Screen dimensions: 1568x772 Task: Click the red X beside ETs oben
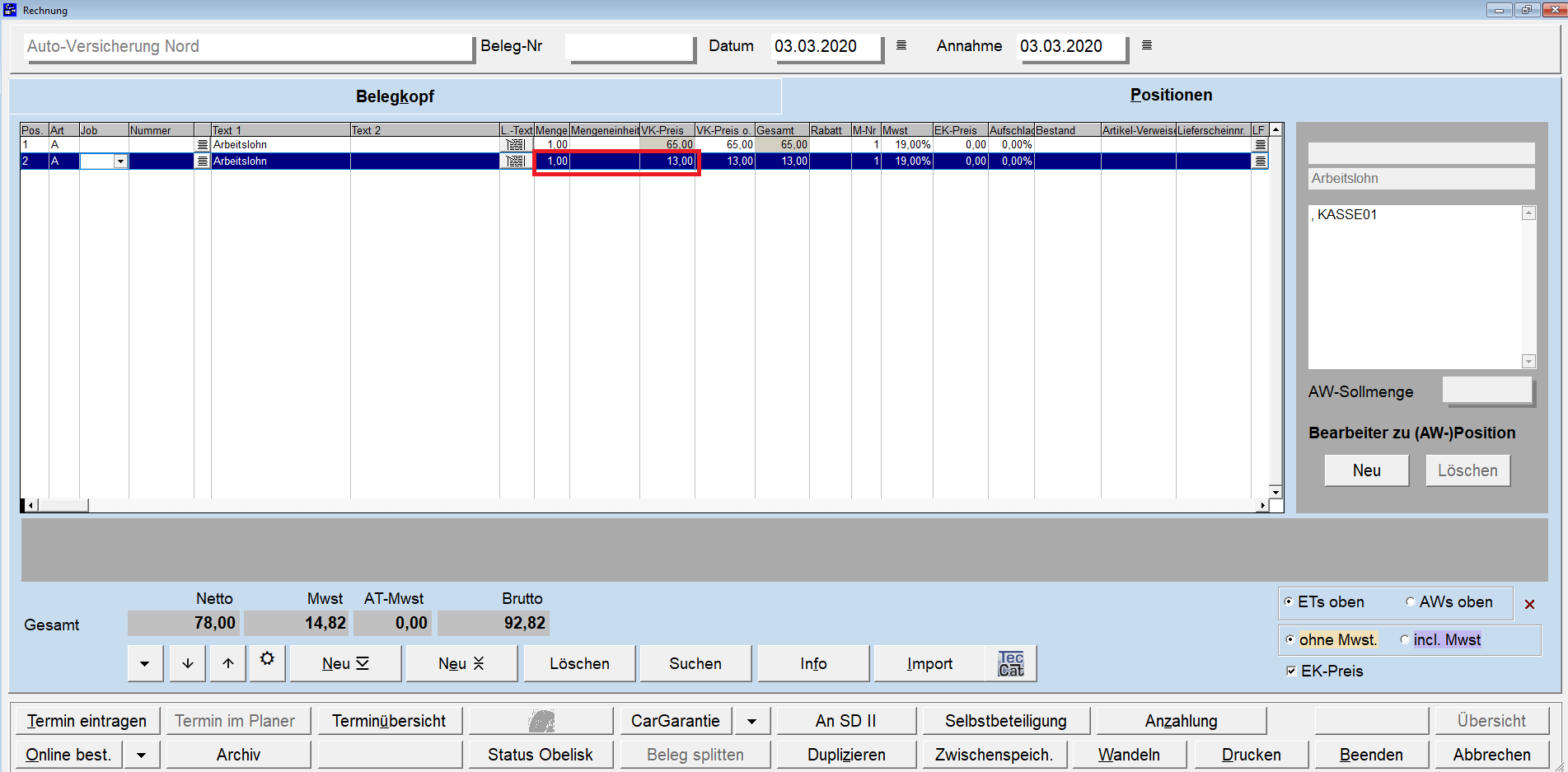pos(1529,605)
